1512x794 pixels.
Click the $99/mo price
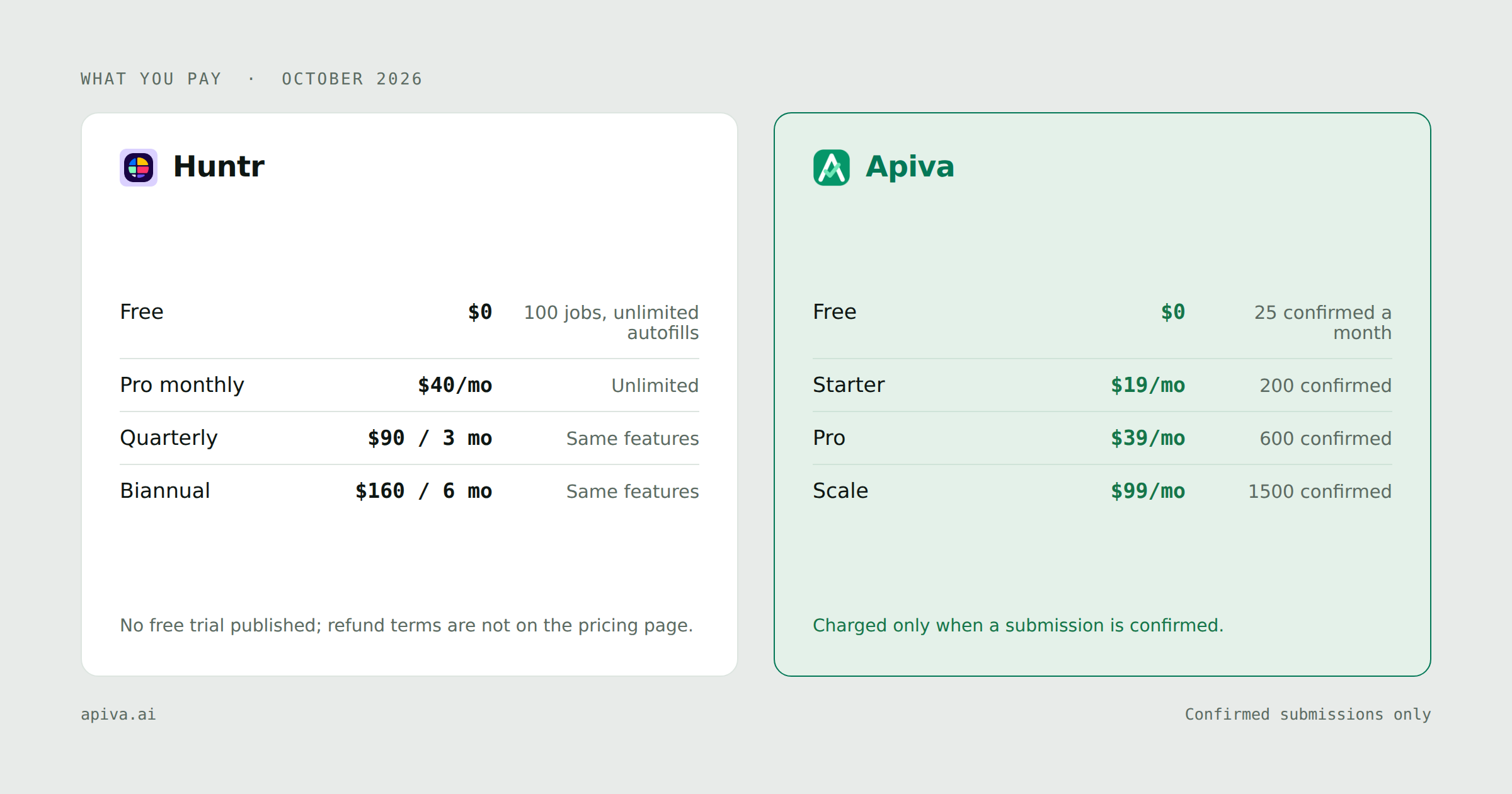click(1148, 491)
